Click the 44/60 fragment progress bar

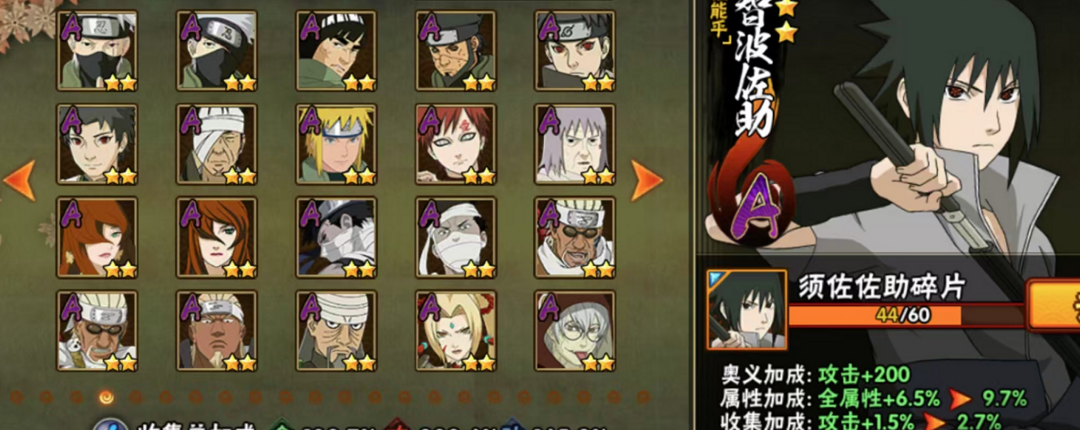907,316
